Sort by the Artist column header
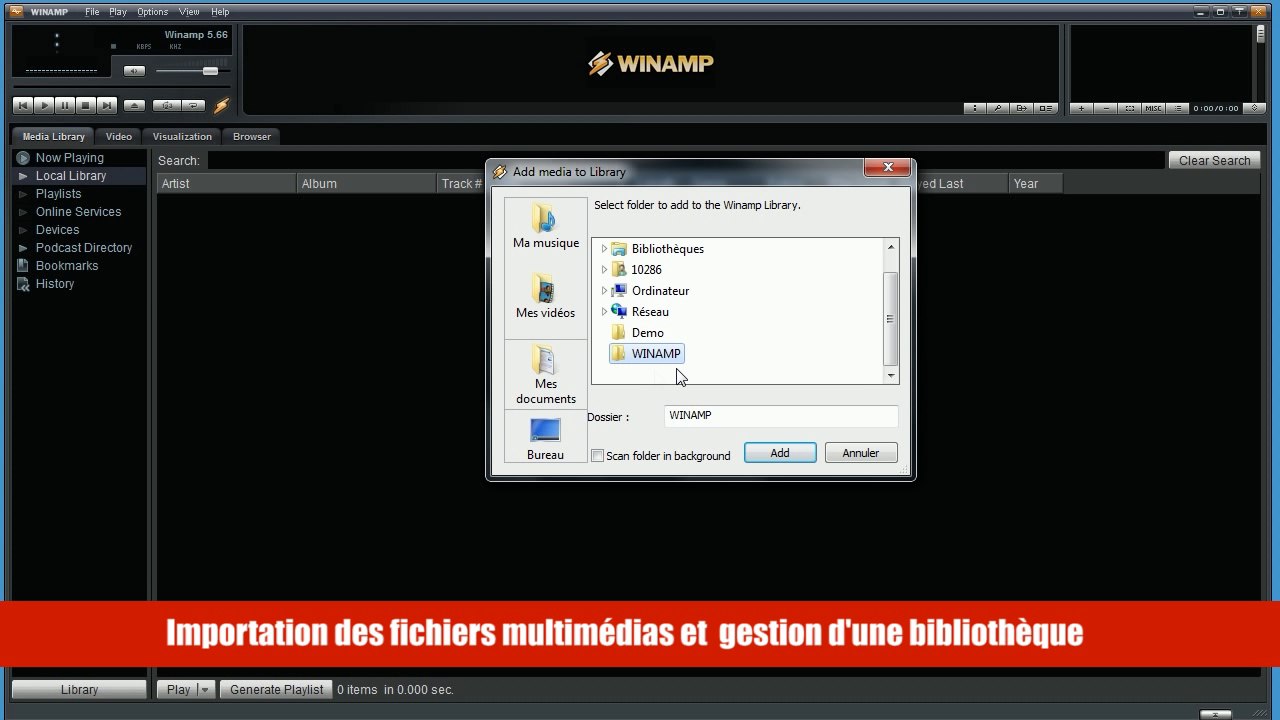The height and width of the screenshot is (720, 1280). 227,184
